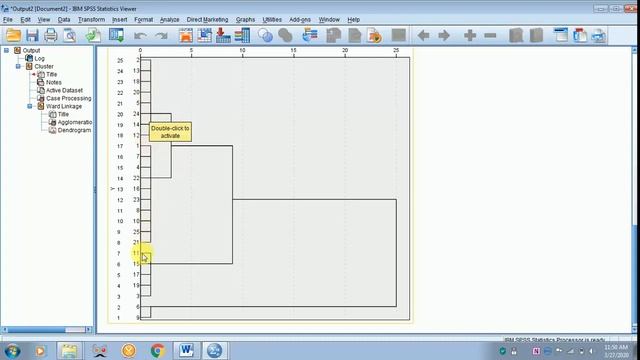Select Active Dataset in outline
This screenshot has height=360, width=640.
click(64, 90)
